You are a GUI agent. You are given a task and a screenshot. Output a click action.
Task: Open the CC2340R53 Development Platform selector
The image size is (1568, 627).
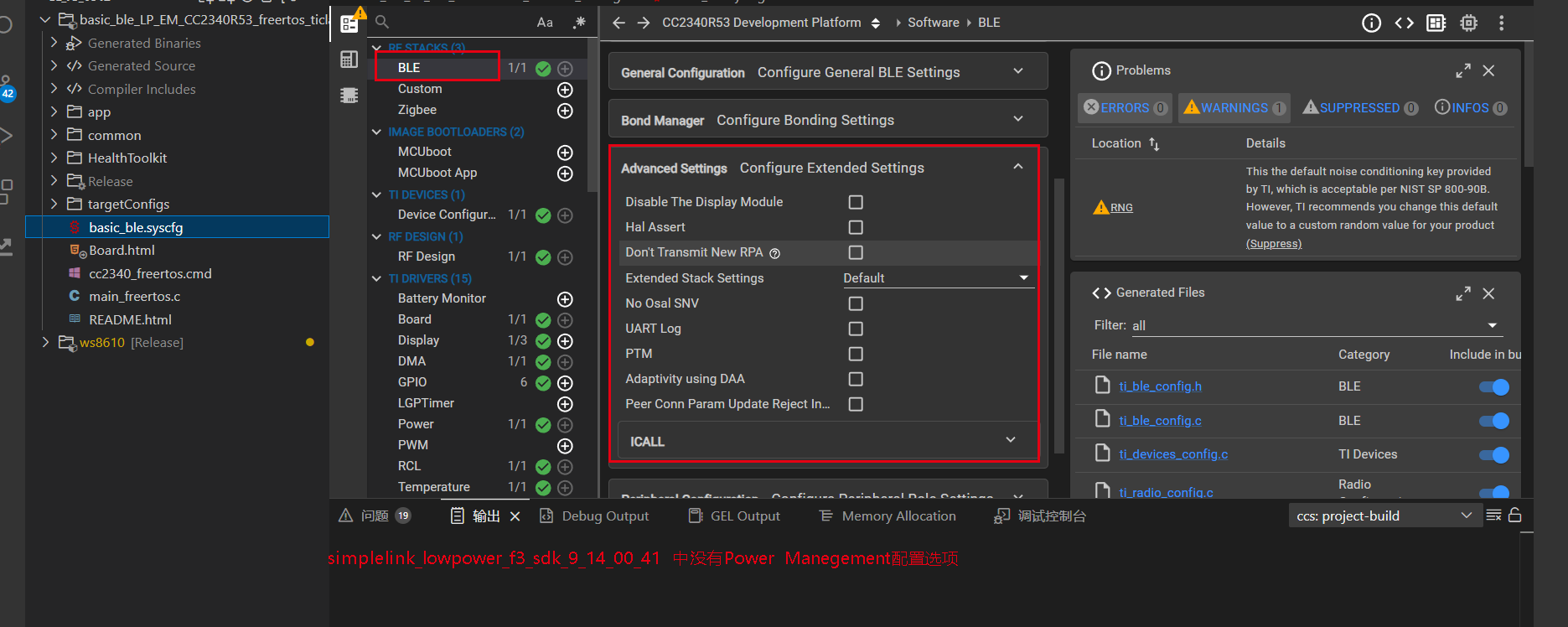771,23
